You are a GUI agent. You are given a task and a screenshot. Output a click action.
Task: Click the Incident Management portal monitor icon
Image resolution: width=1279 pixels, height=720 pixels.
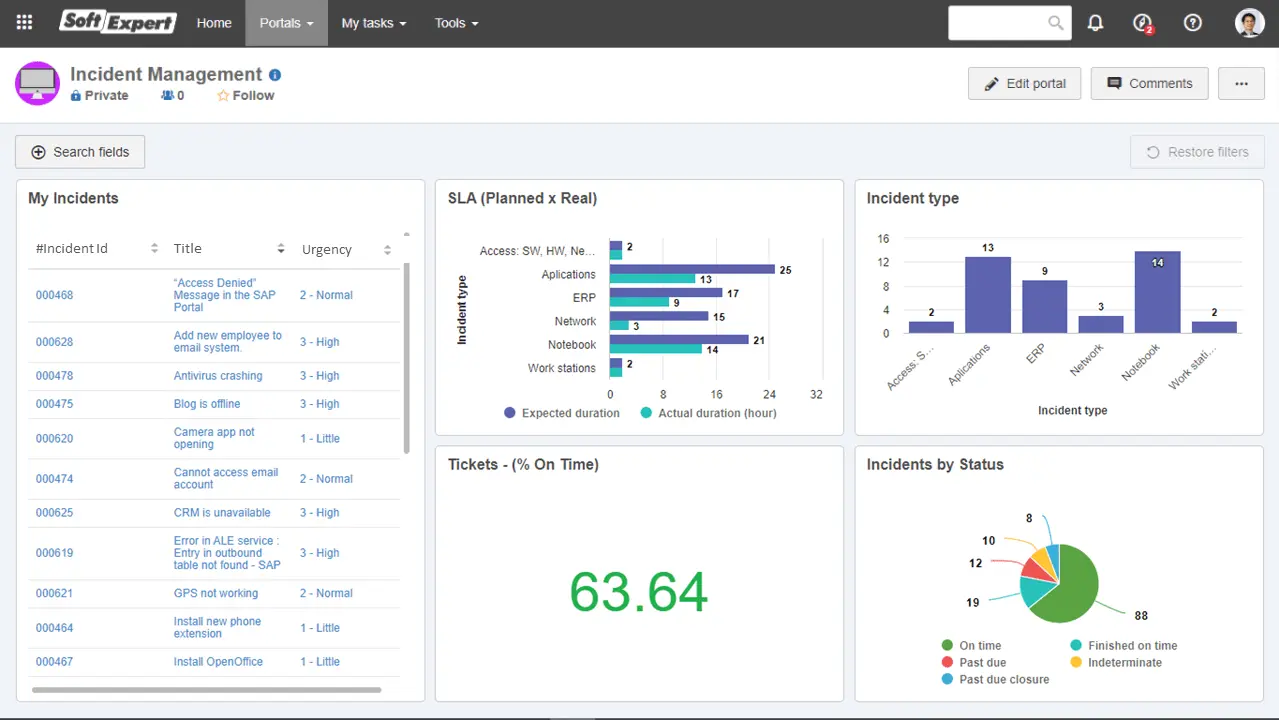point(38,83)
